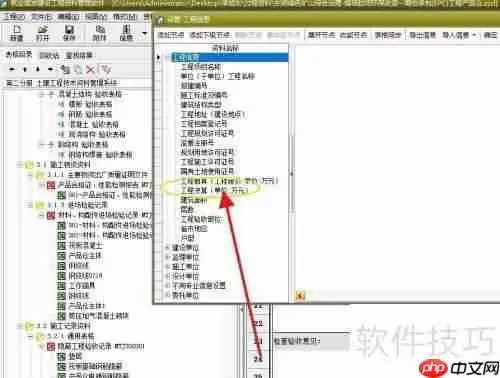The image size is (500, 378).
Task: Click the move-left arrow in tree toolbar
Action: click(12, 69)
